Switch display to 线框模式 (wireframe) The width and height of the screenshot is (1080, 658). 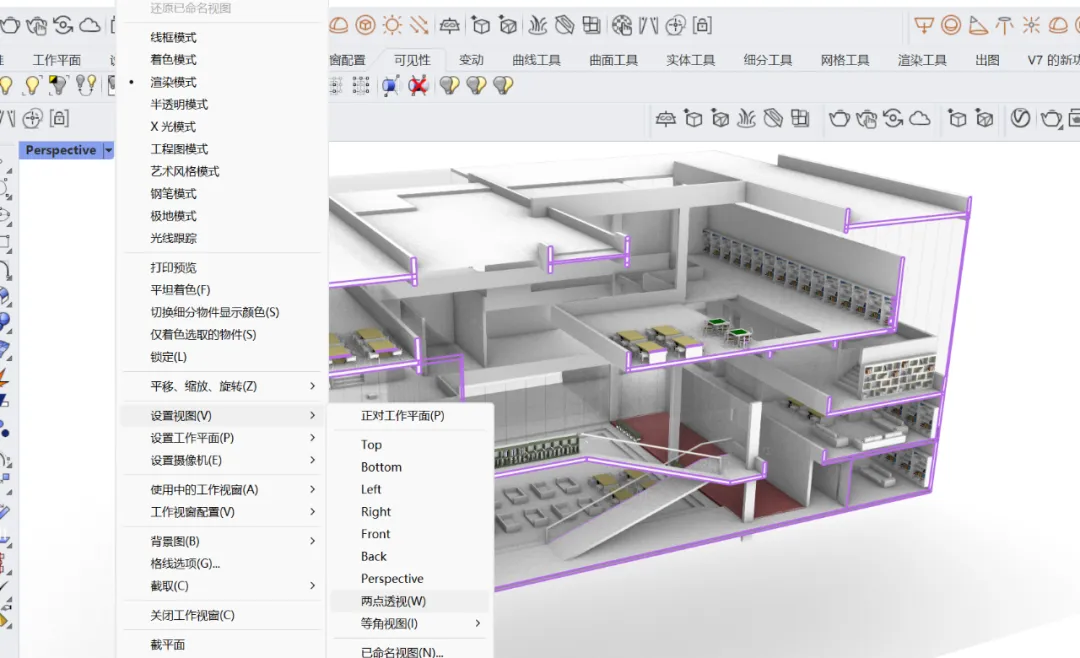(x=174, y=37)
